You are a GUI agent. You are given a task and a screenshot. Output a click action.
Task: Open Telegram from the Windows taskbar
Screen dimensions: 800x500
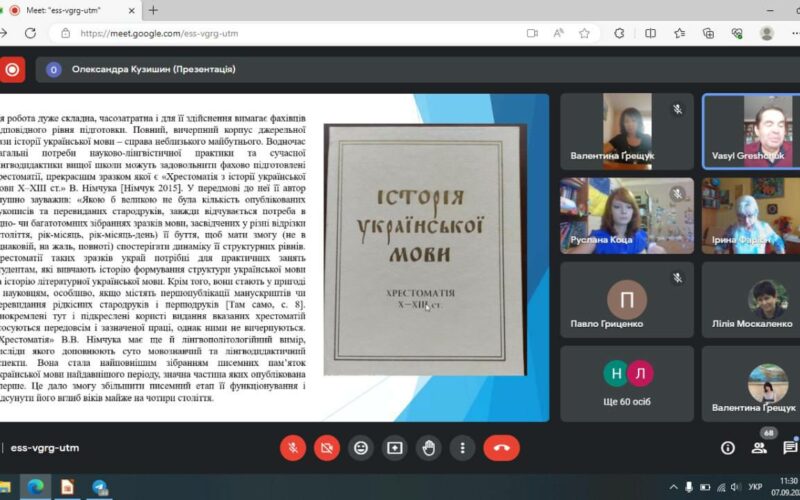[100, 487]
